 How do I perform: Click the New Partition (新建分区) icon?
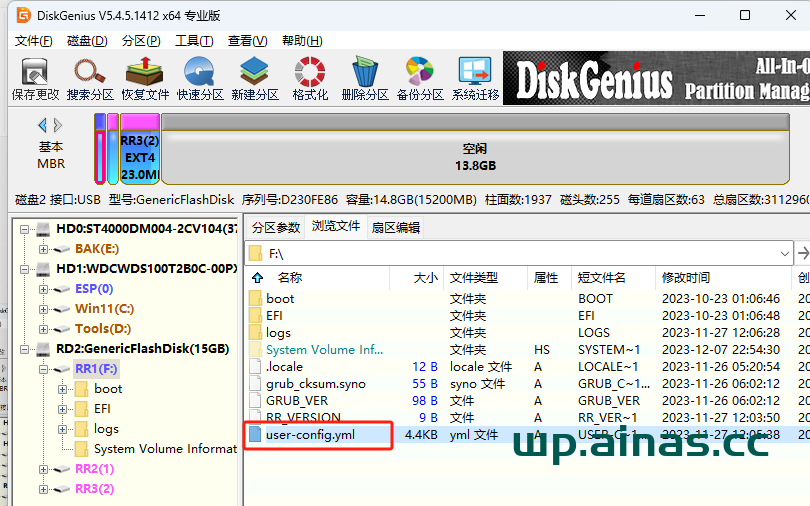[255, 79]
